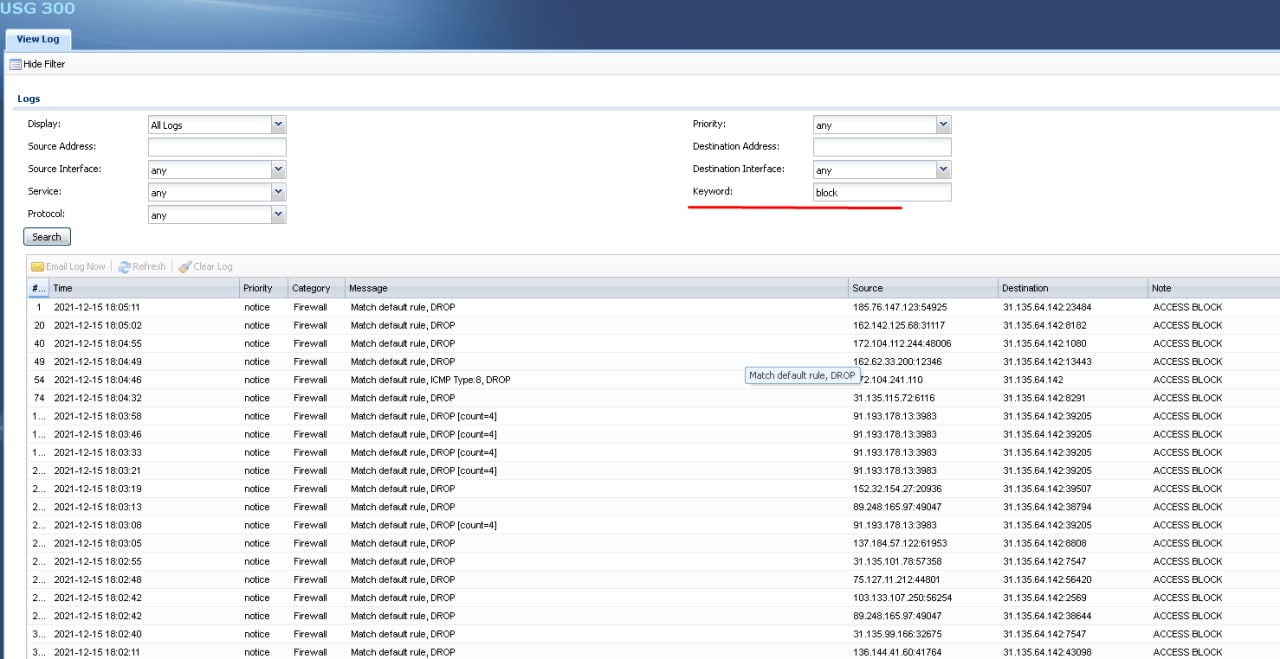This screenshot has width=1280, height=659.
Task: Sort by the Destination column header
Action: pyautogui.click(x=1073, y=288)
